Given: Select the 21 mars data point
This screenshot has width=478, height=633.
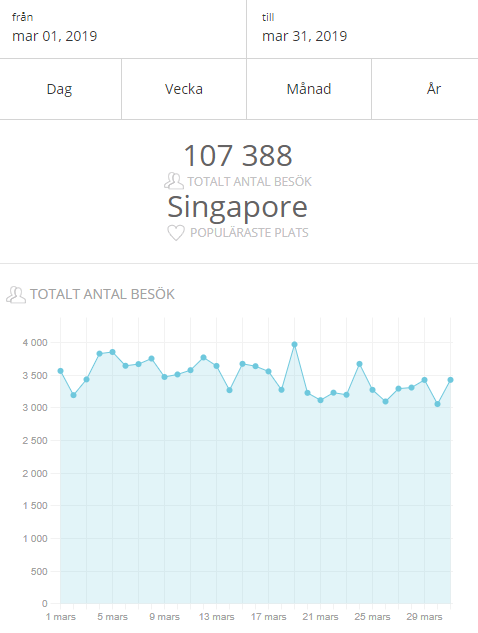Looking at the screenshot, I should (321, 400).
